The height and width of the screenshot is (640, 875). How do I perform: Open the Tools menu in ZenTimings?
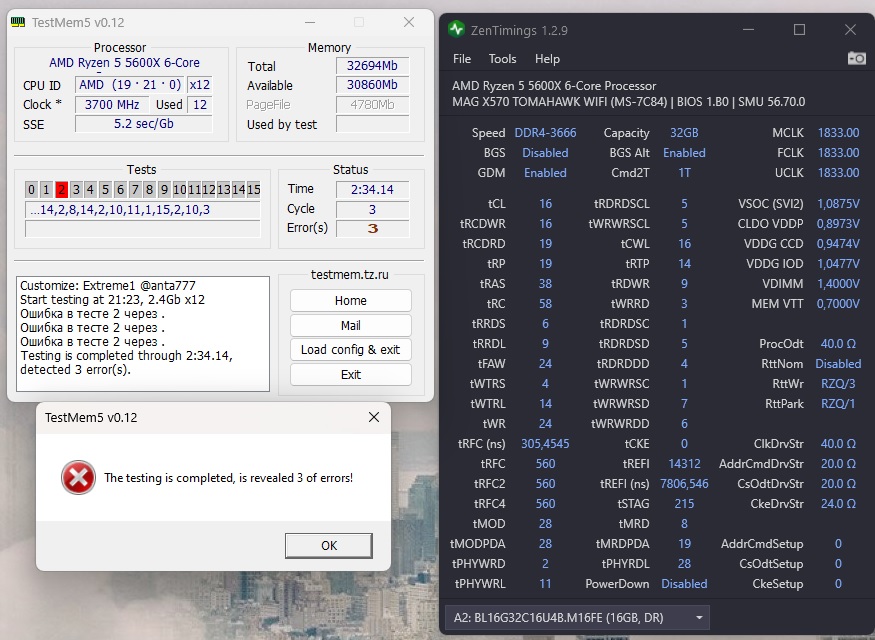[x=502, y=59]
